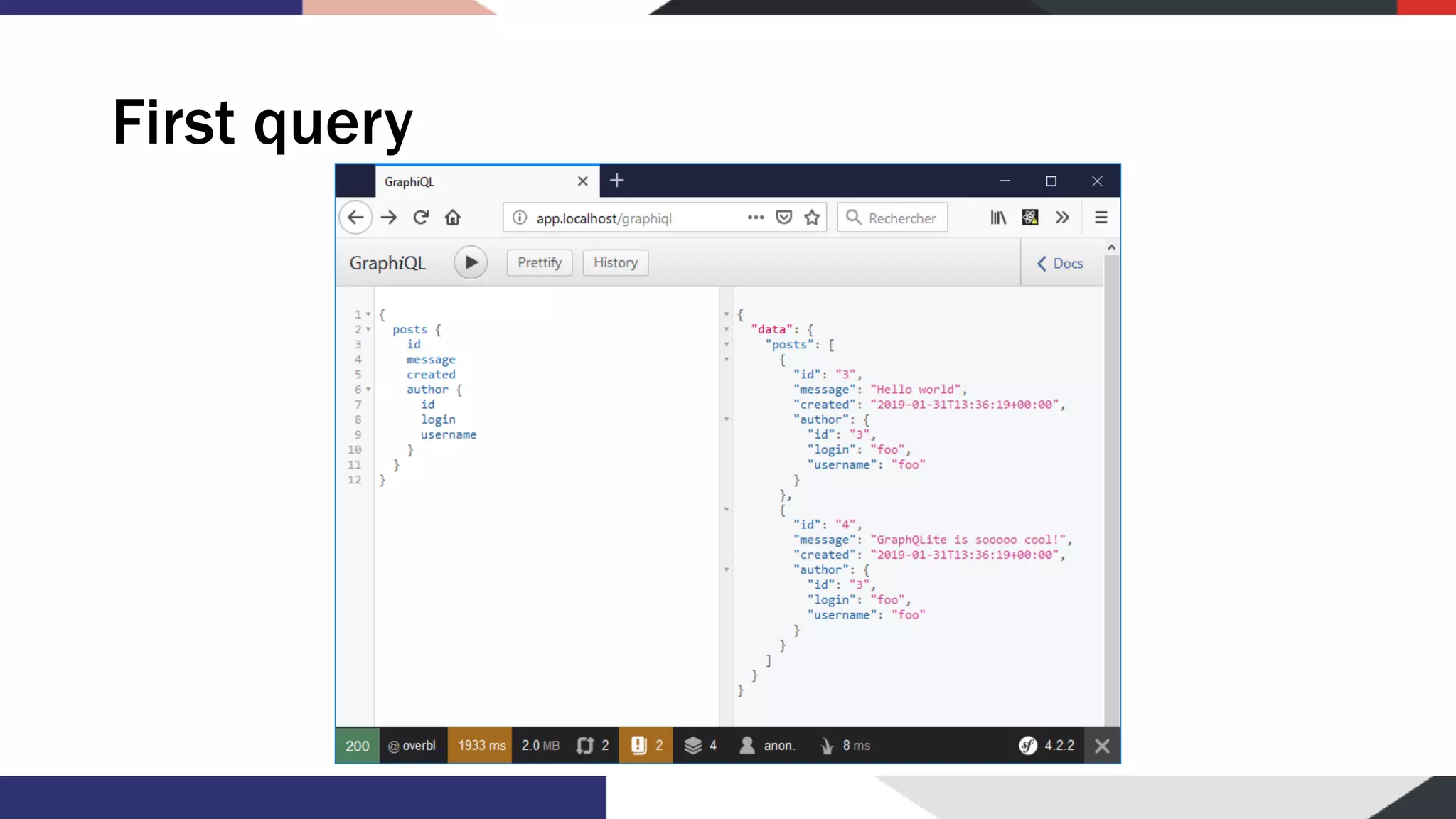Bookmark this page with star icon
This screenshot has width=1456, height=819.
click(812, 218)
